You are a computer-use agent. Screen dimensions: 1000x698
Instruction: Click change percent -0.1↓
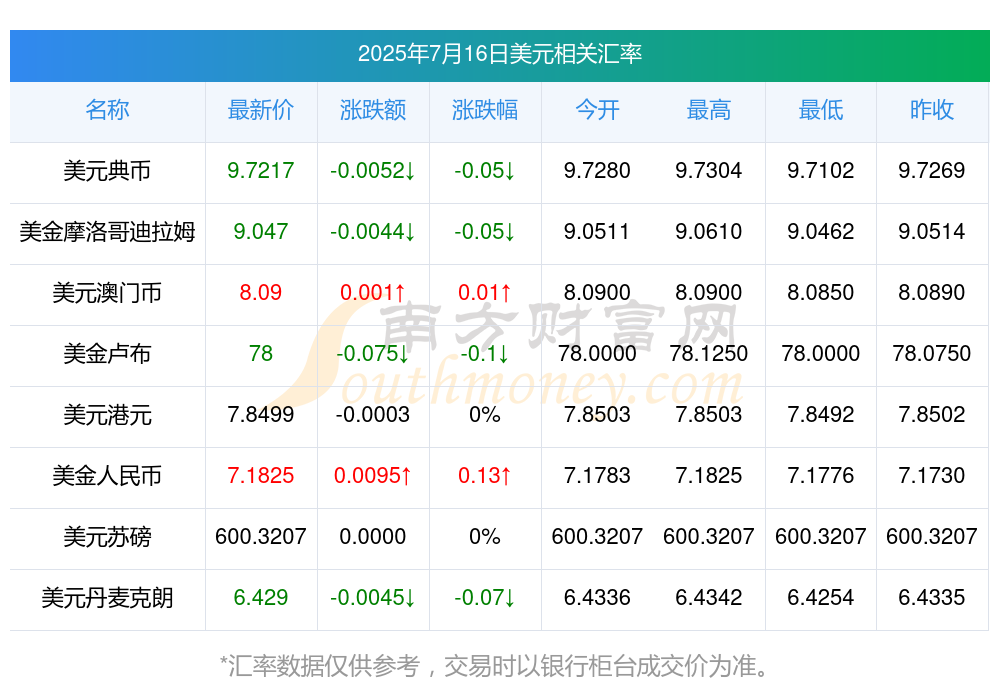pos(485,353)
